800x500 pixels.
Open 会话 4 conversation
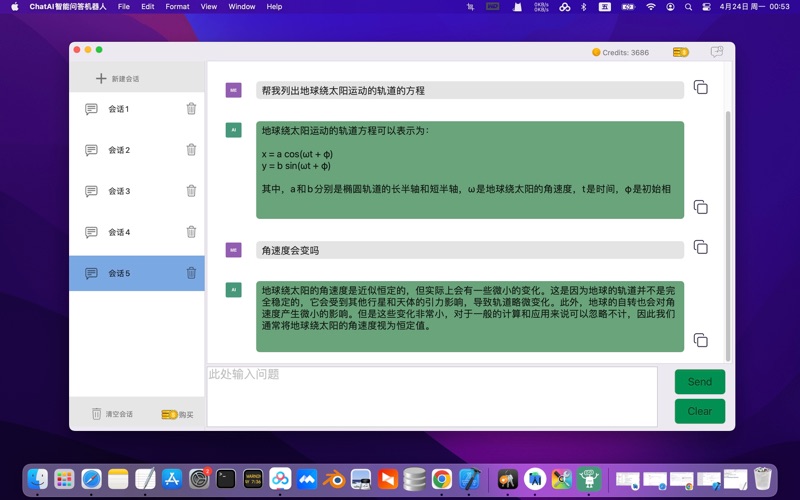[119, 232]
